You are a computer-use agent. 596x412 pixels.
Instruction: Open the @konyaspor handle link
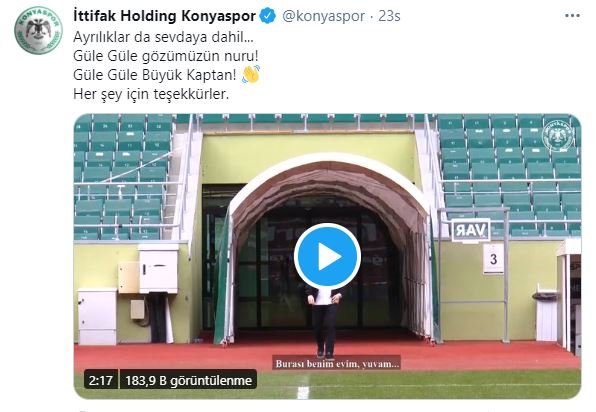click(x=323, y=16)
